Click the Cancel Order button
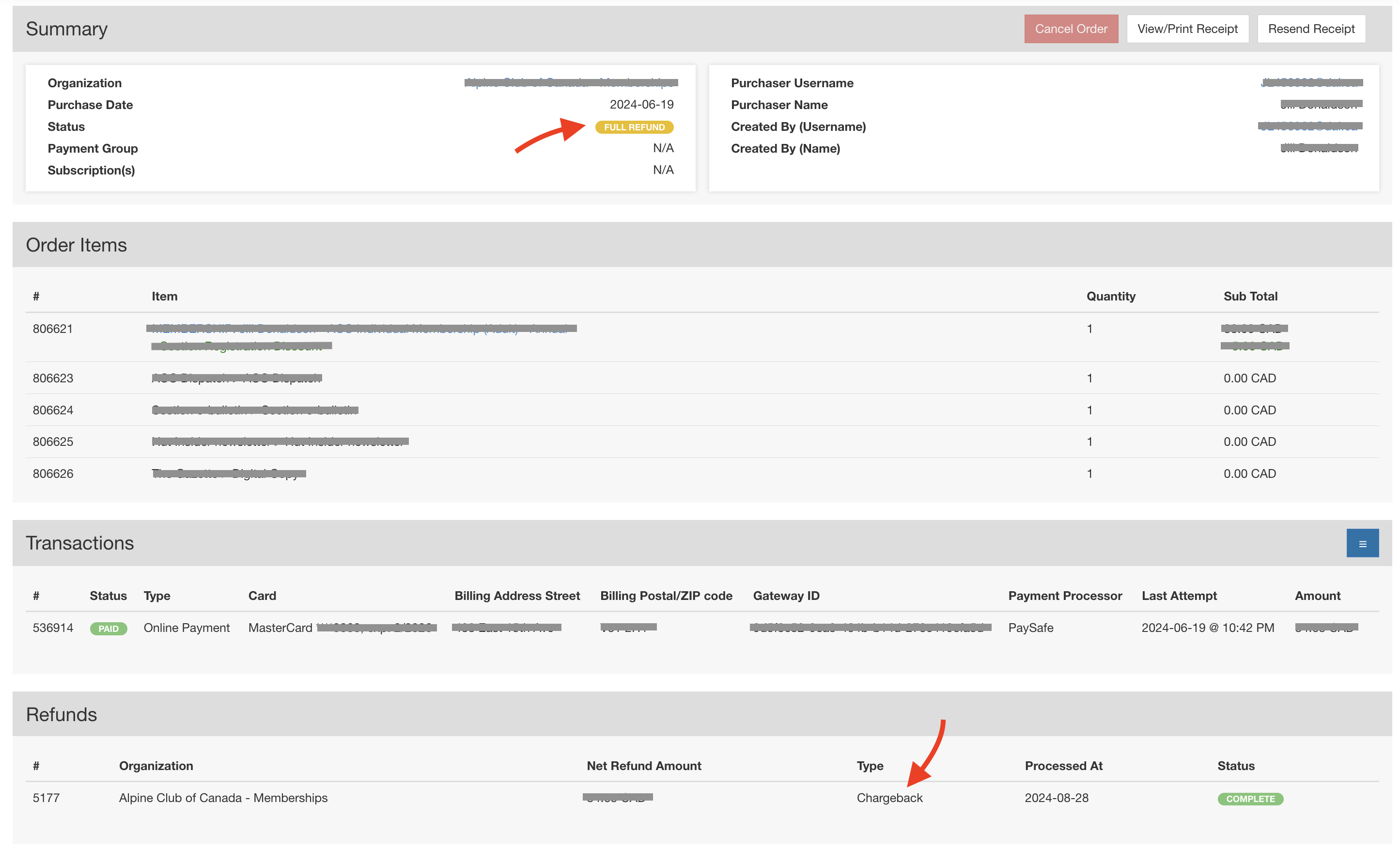The image size is (1400, 850). (1071, 28)
